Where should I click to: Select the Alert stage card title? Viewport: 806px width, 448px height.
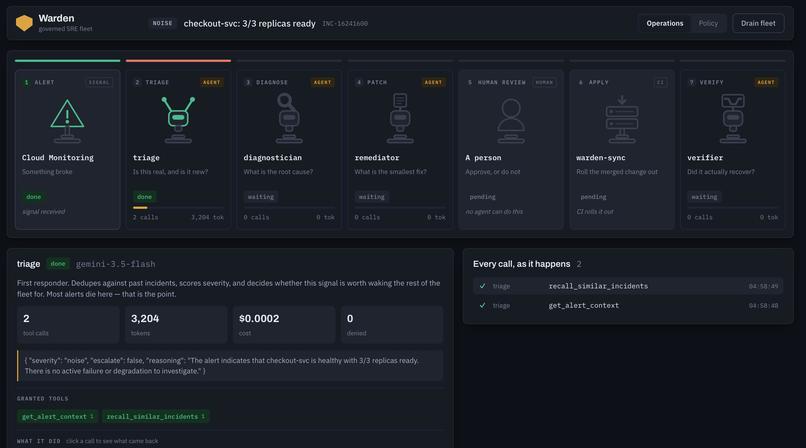tap(44, 82)
